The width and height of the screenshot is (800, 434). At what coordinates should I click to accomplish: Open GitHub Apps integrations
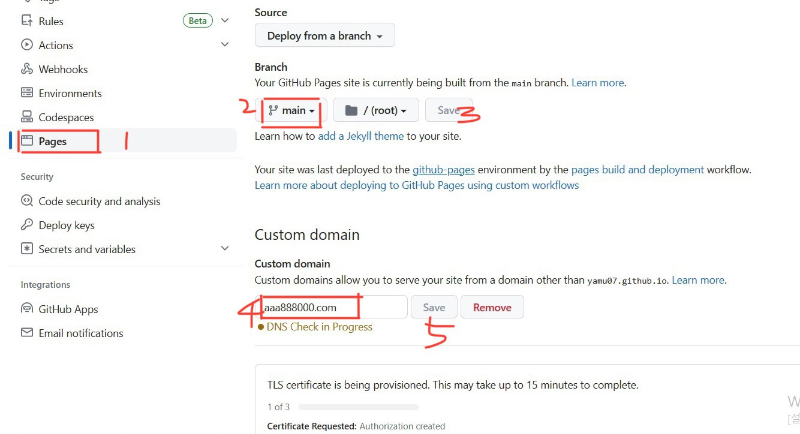(68, 309)
